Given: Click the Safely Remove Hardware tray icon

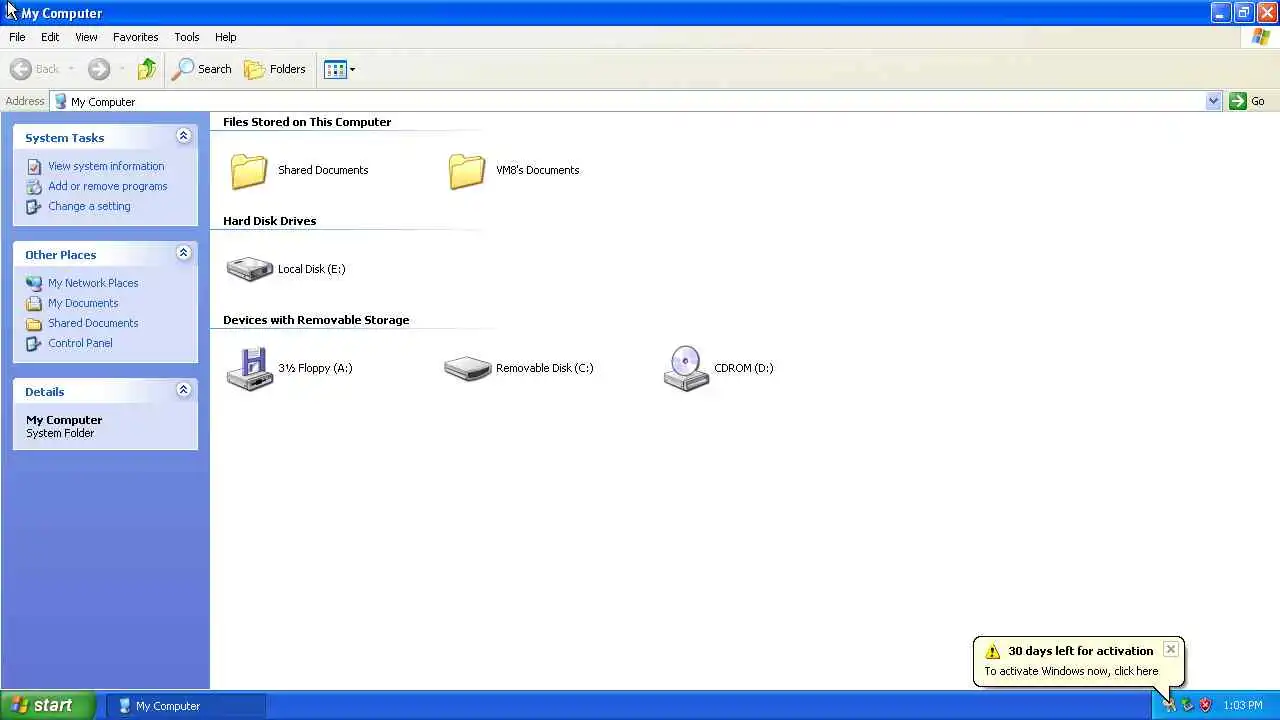Looking at the screenshot, I should tap(1187, 705).
